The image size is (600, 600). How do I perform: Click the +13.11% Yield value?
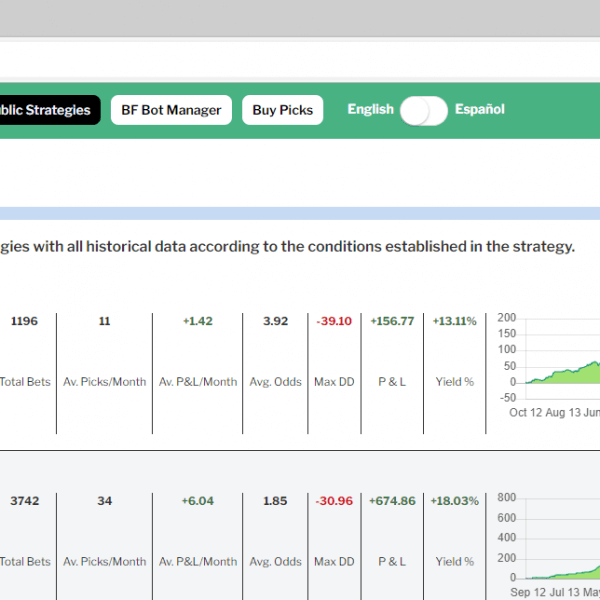tap(455, 321)
